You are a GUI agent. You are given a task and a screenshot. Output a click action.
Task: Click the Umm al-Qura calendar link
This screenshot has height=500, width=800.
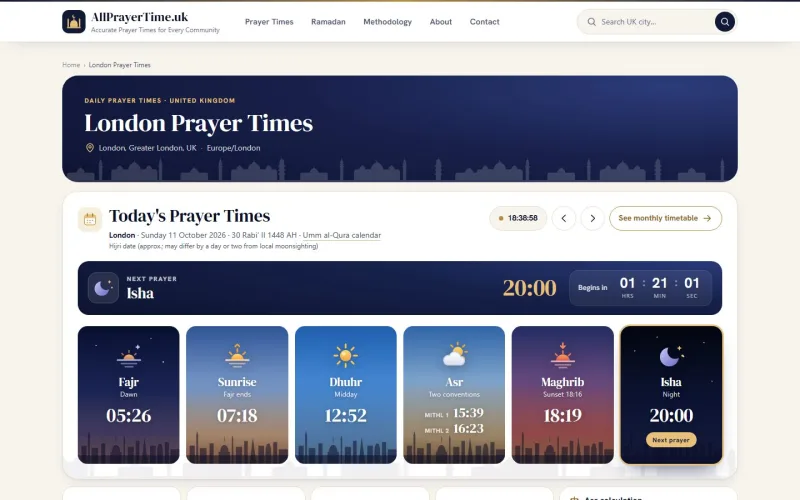tap(342, 235)
